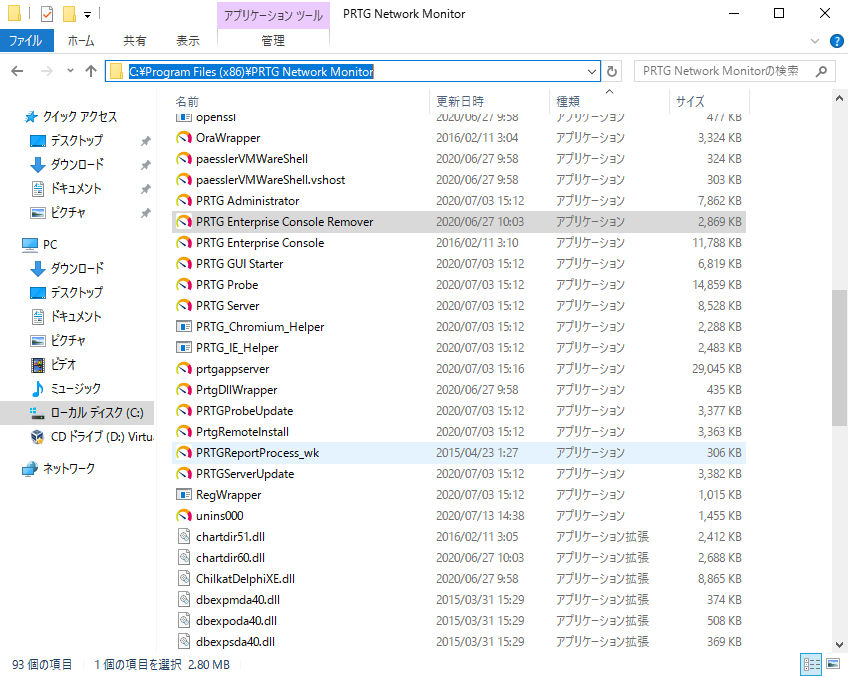Select the PrtgRemoteInstall file name
The image size is (848, 676).
pyautogui.click(x=242, y=432)
